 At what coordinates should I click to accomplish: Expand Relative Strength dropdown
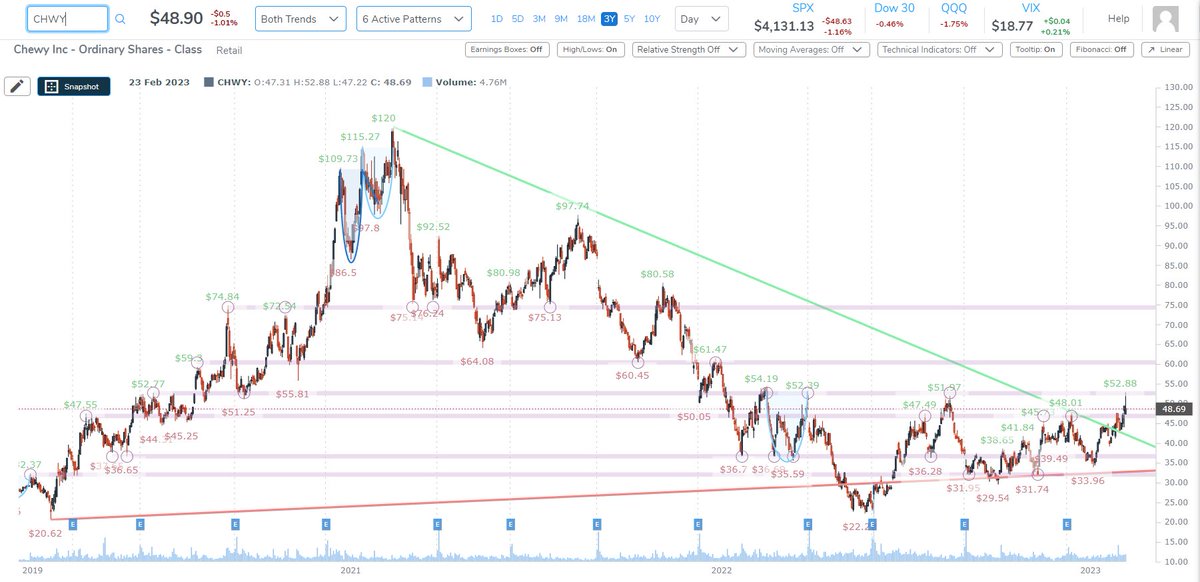688,48
